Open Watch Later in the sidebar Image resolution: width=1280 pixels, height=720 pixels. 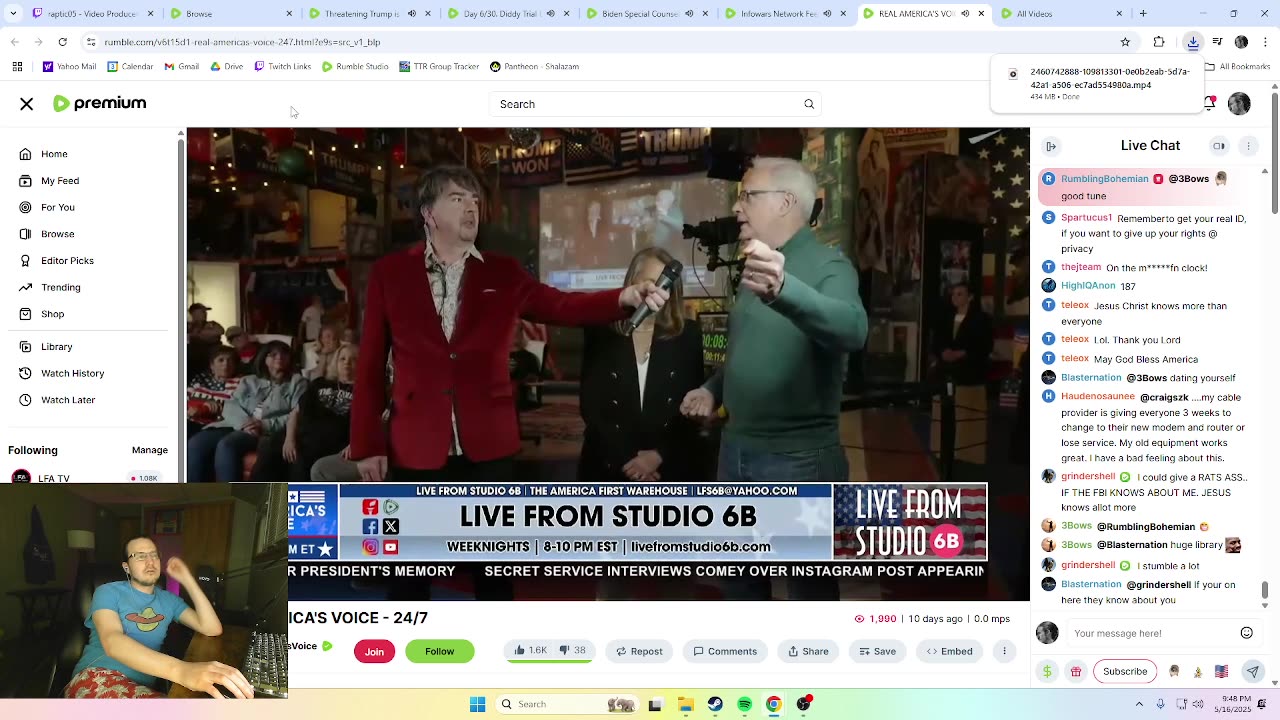68,400
